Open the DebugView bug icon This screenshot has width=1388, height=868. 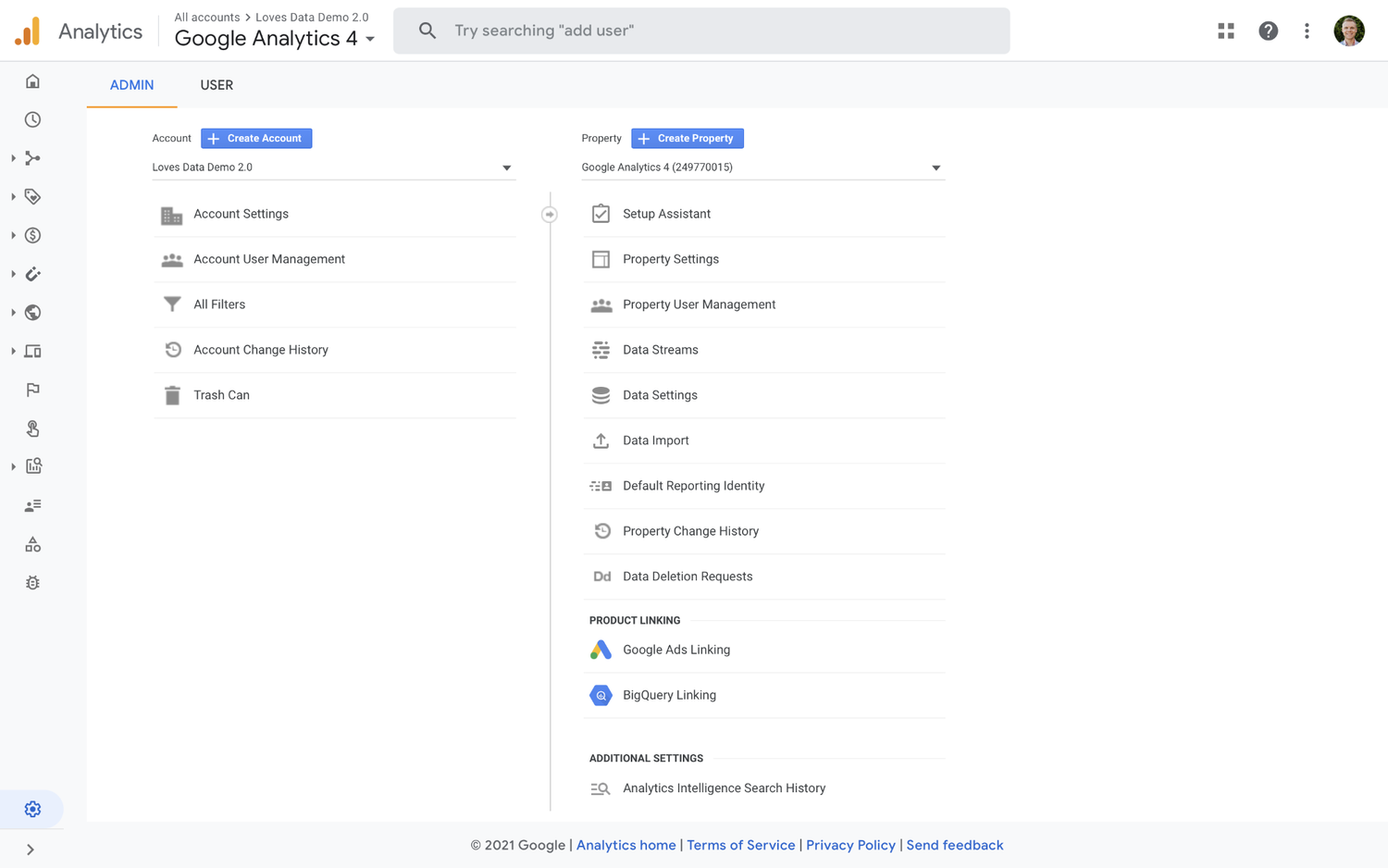click(x=32, y=583)
